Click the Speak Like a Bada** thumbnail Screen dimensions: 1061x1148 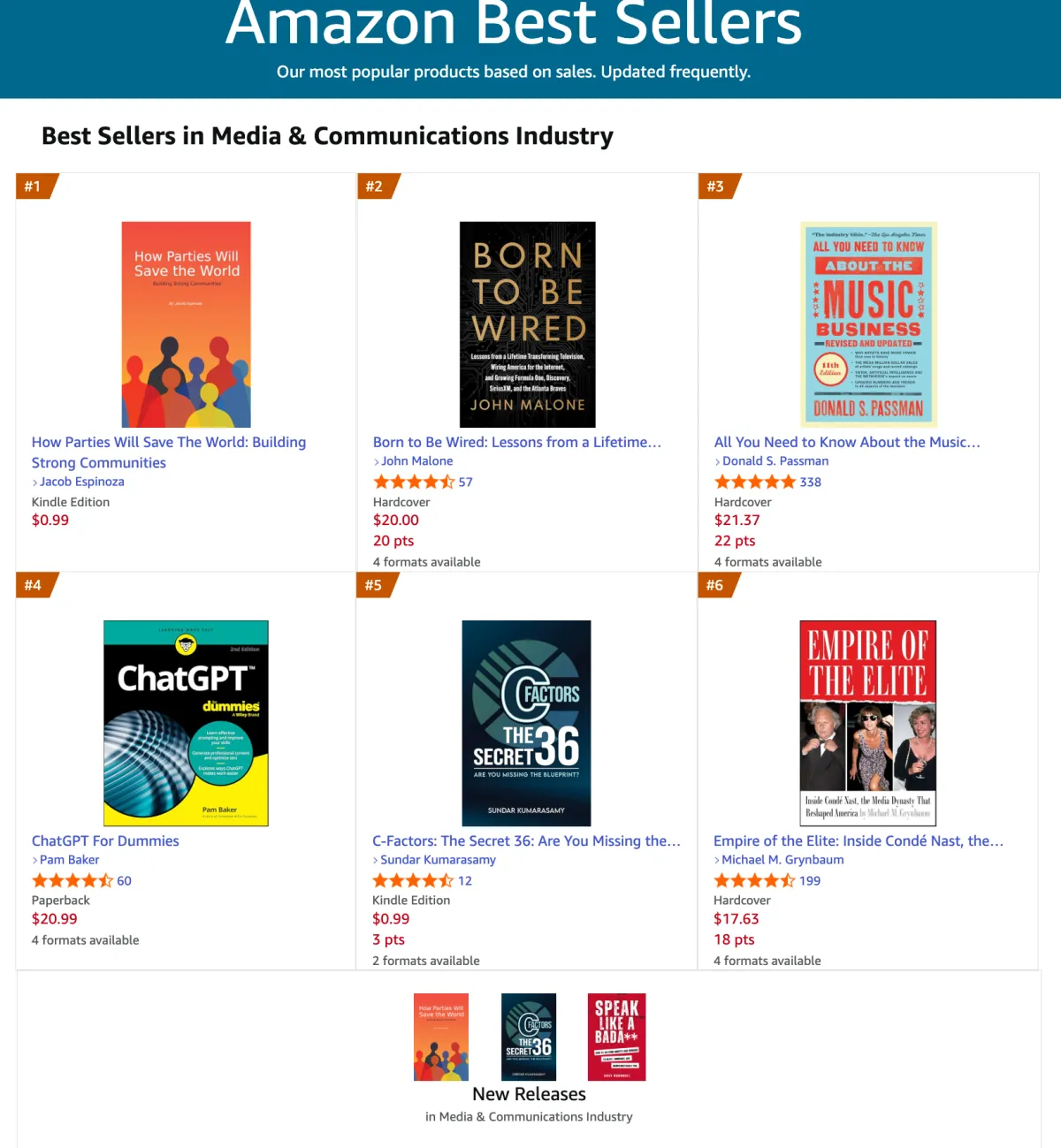(x=616, y=1037)
